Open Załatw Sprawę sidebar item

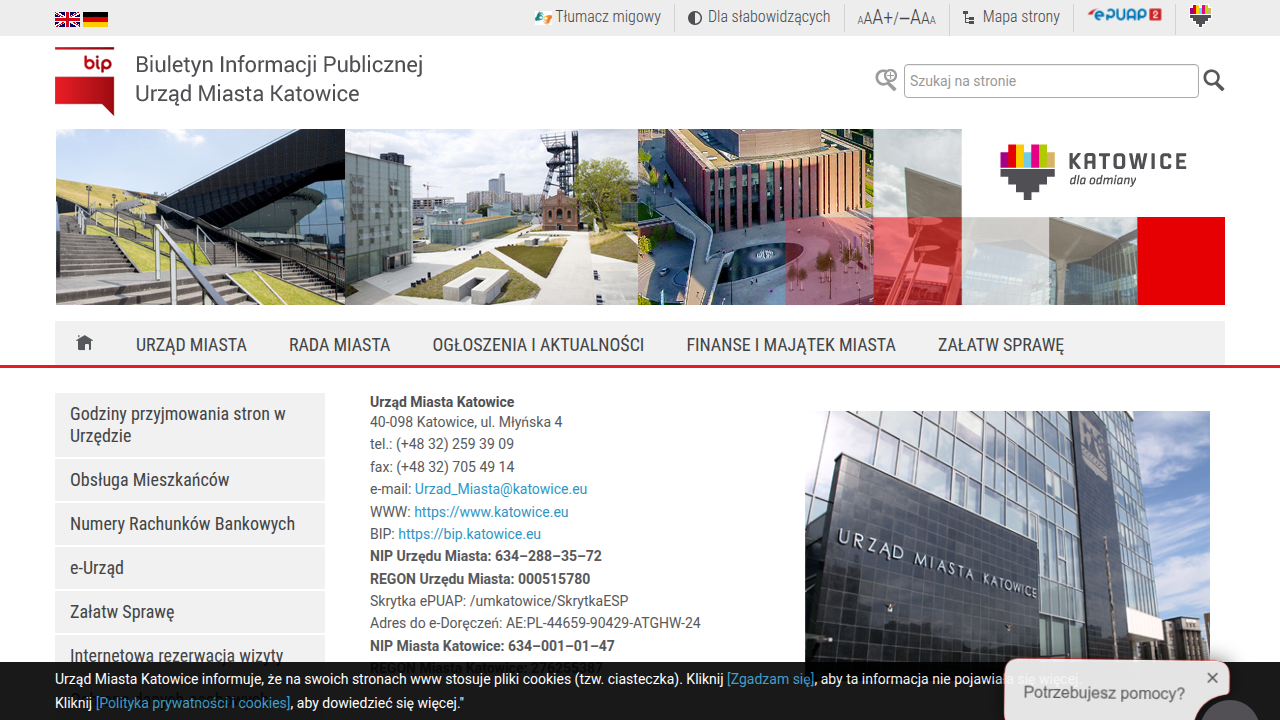pos(190,612)
